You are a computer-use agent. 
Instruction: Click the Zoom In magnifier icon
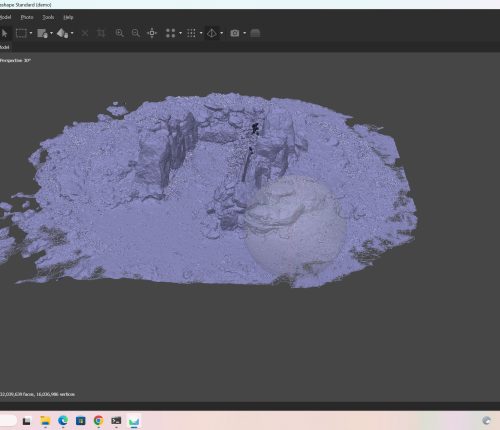(119, 33)
